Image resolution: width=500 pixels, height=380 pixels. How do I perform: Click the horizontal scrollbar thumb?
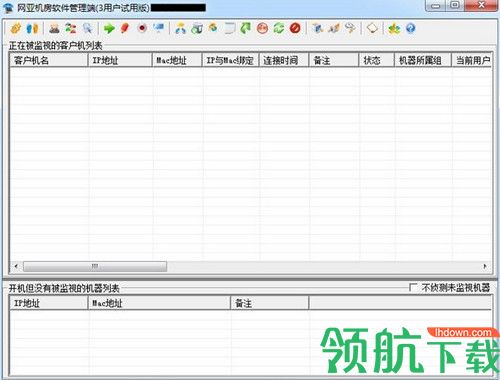[95, 266]
